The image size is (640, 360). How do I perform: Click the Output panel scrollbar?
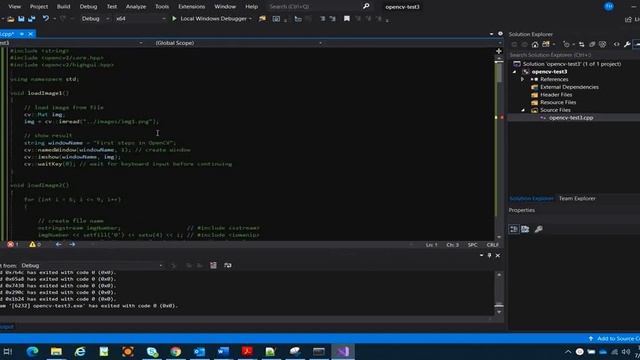(x=499, y=293)
